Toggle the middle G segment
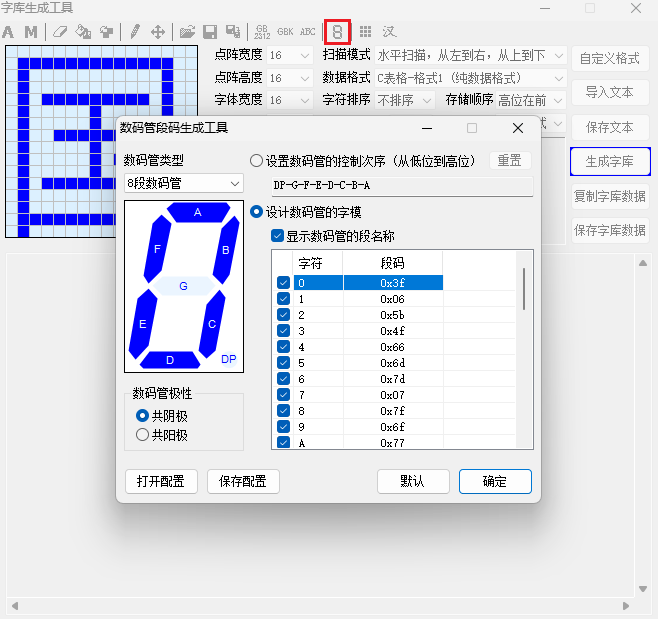 (183, 286)
